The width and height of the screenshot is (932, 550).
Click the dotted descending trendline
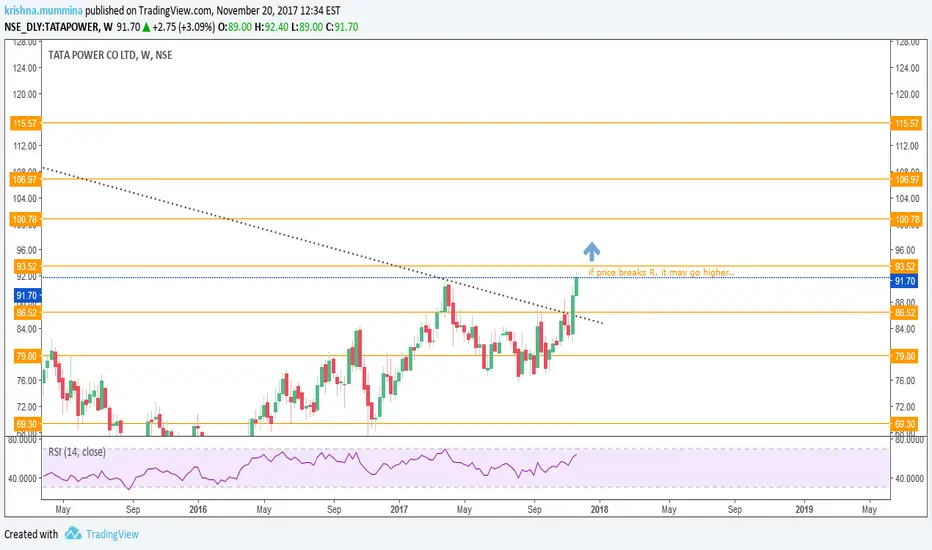[x=321, y=245]
